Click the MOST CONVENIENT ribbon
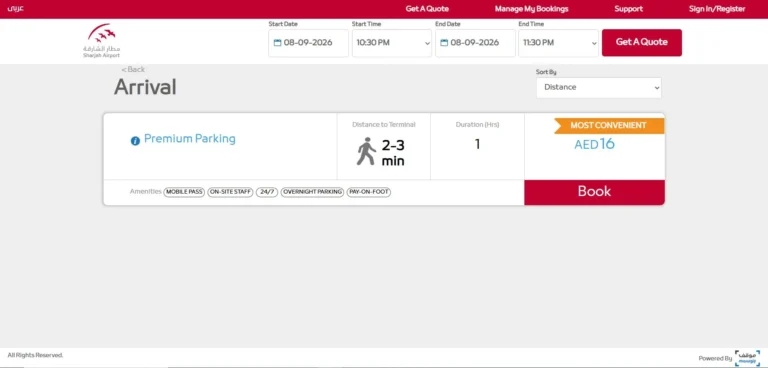 pyautogui.click(x=609, y=125)
